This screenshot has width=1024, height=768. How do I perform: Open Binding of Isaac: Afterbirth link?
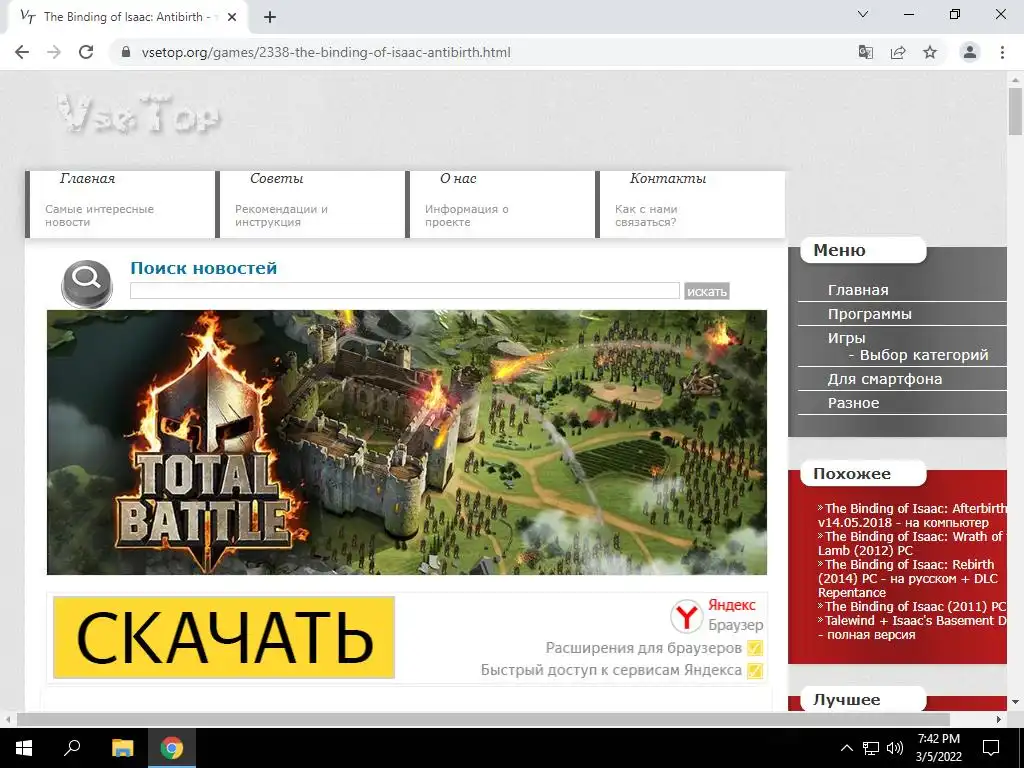[x=912, y=515]
